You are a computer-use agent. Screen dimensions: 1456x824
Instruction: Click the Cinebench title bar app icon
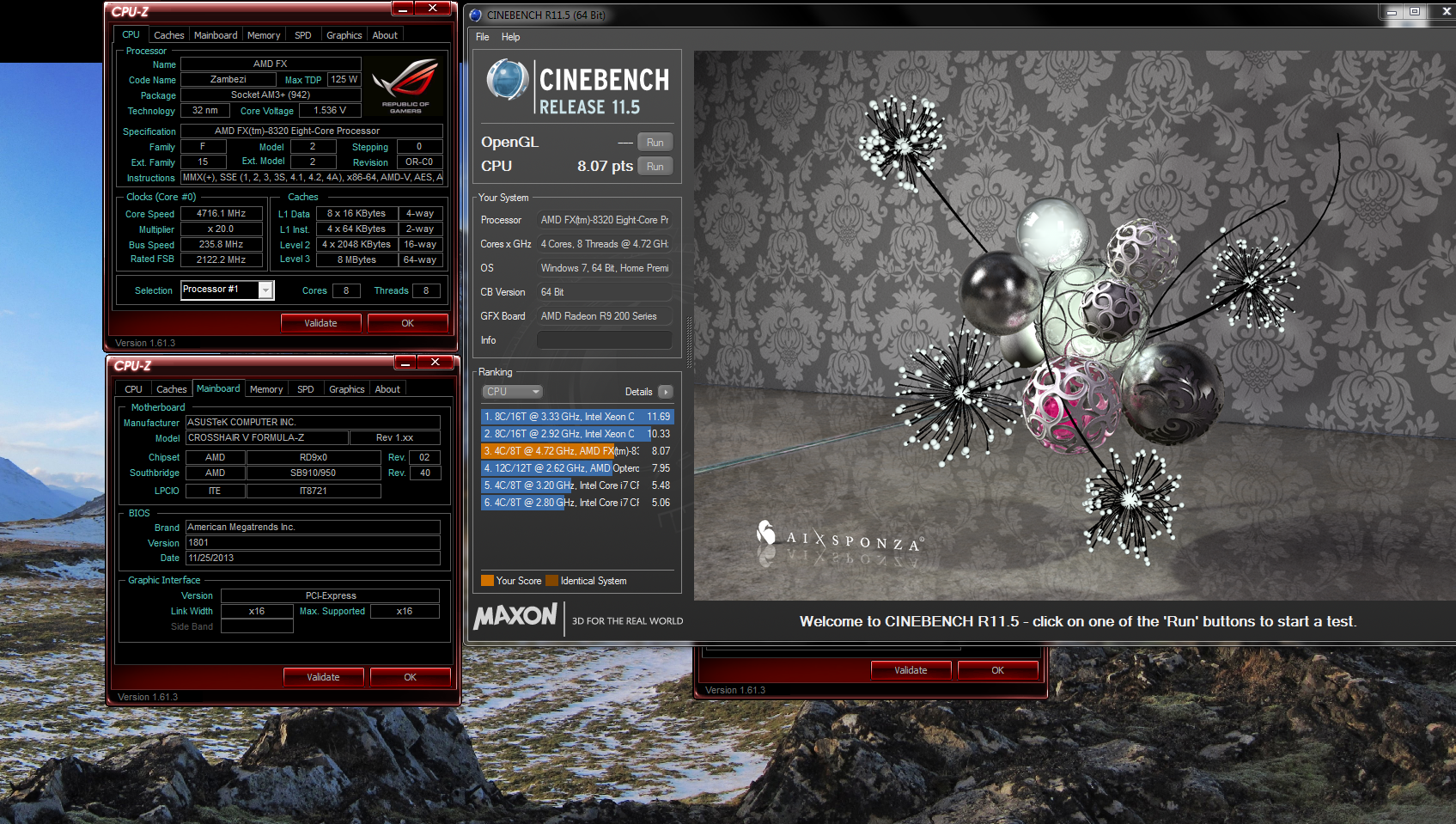(x=476, y=15)
